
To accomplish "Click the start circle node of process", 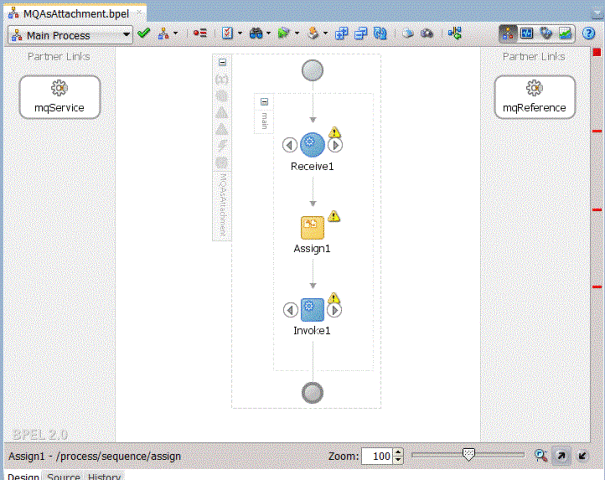I will point(312,71).
